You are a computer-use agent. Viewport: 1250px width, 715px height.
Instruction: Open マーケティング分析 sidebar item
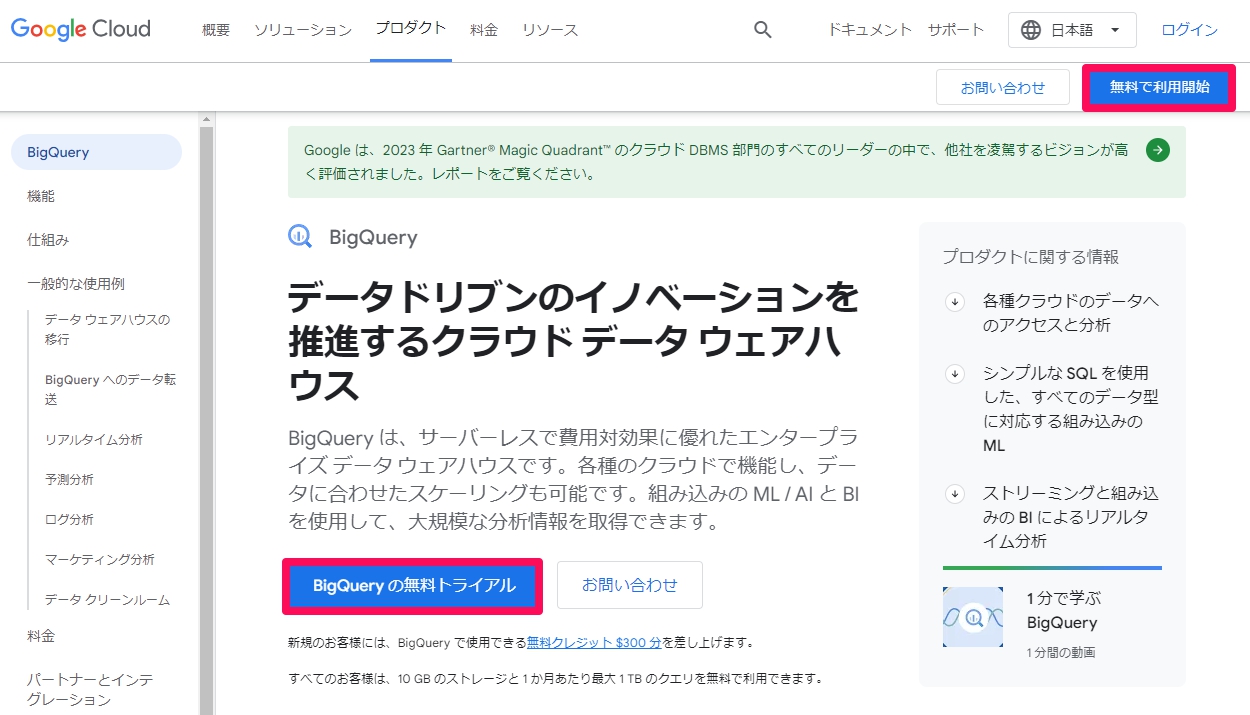click(x=100, y=559)
